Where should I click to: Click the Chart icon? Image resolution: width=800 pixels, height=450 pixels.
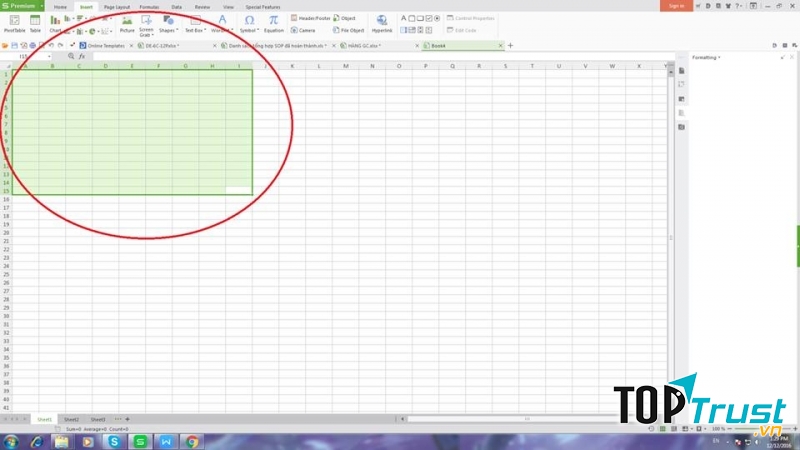coord(55,22)
